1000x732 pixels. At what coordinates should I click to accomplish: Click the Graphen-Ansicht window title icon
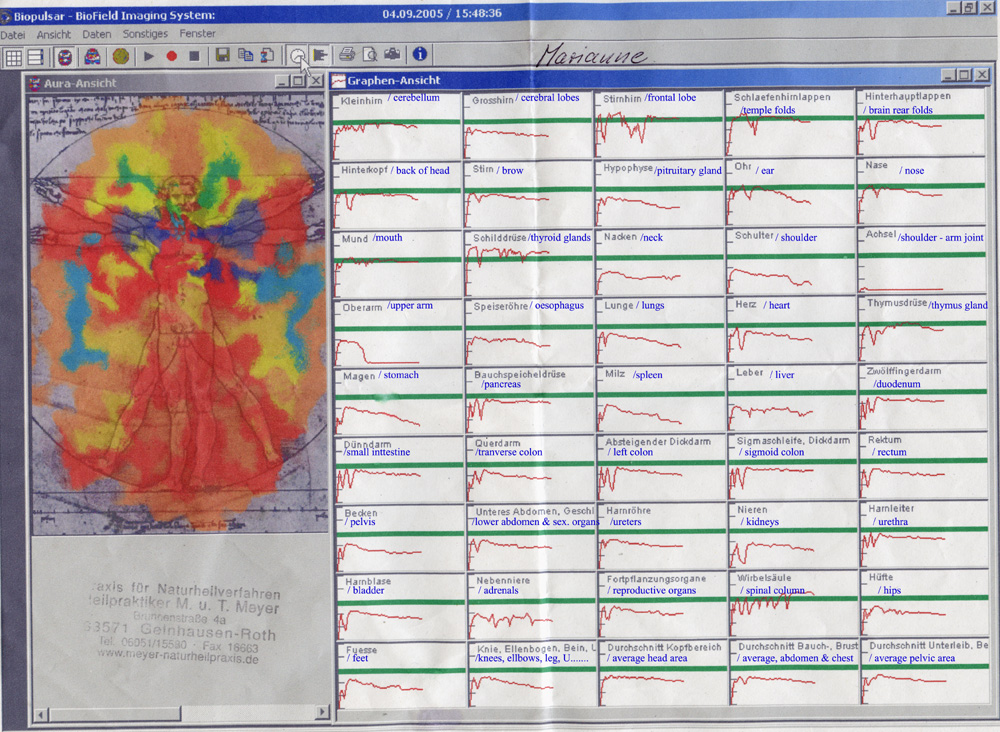(338, 80)
